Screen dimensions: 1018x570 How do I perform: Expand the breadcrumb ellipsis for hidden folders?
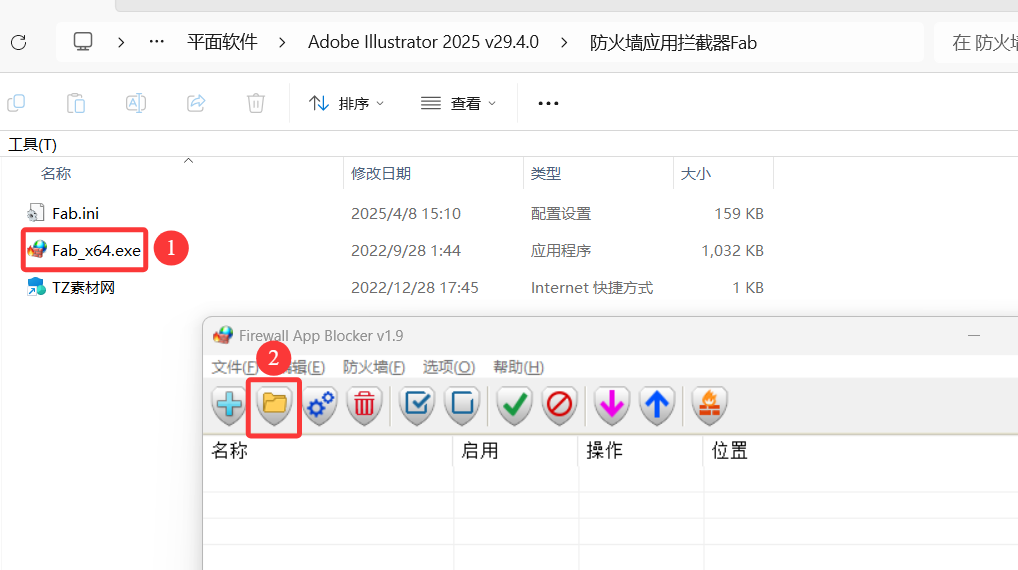[156, 42]
